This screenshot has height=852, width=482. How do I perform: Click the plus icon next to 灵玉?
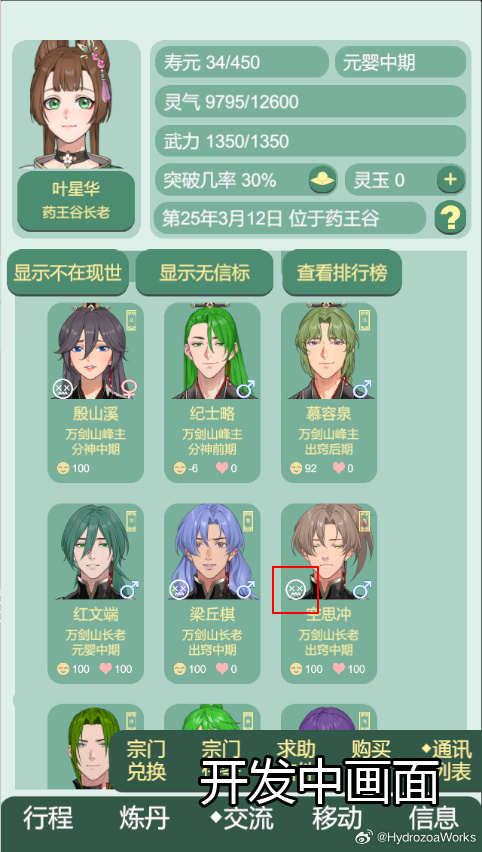pos(450,179)
